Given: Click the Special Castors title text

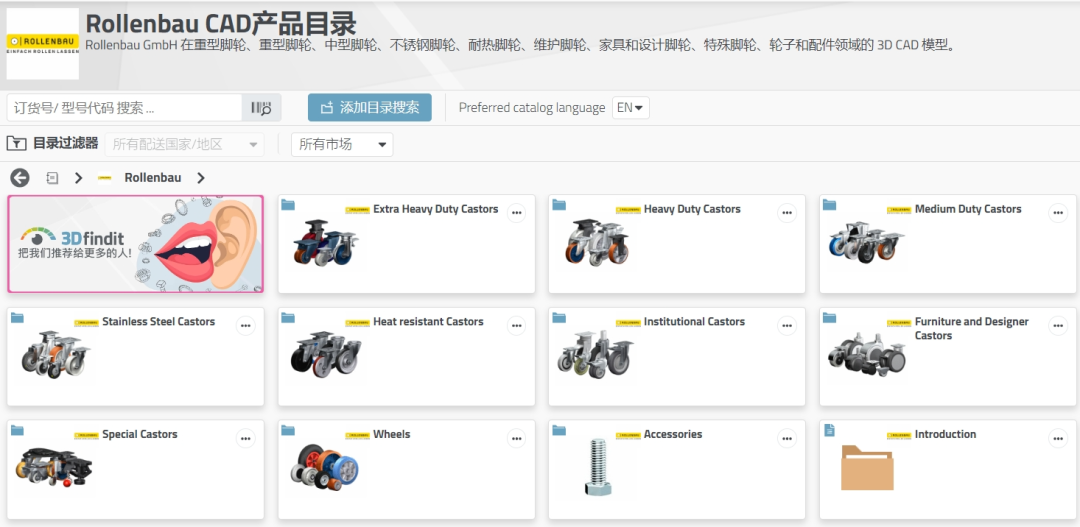Looking at the screenshot, I should [x=140, y=434].
